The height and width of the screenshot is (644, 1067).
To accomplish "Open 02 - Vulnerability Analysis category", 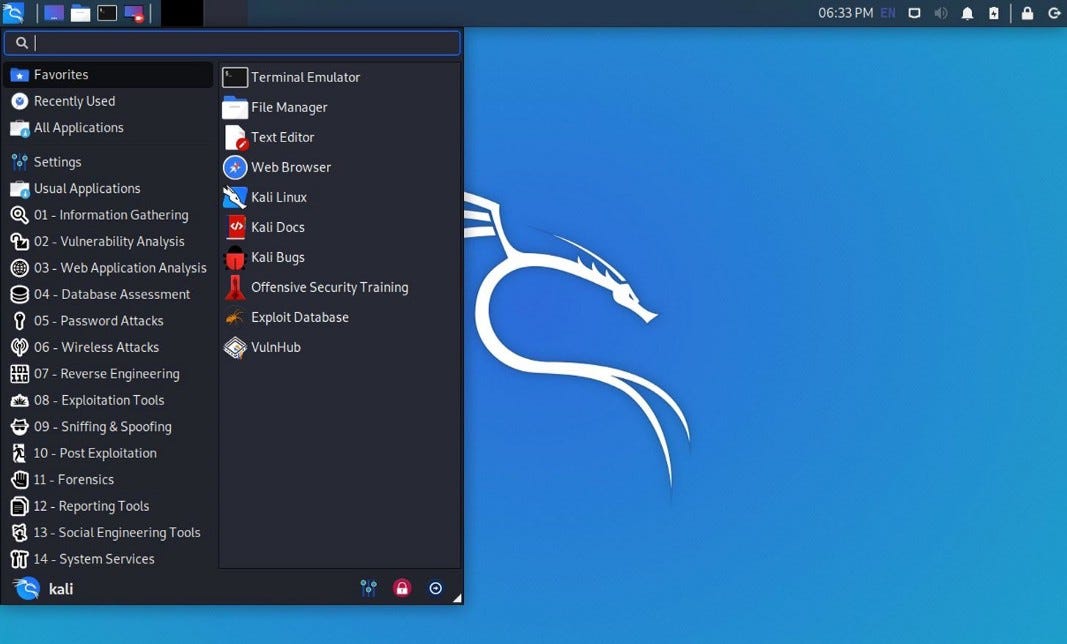I will pos(108,242).
